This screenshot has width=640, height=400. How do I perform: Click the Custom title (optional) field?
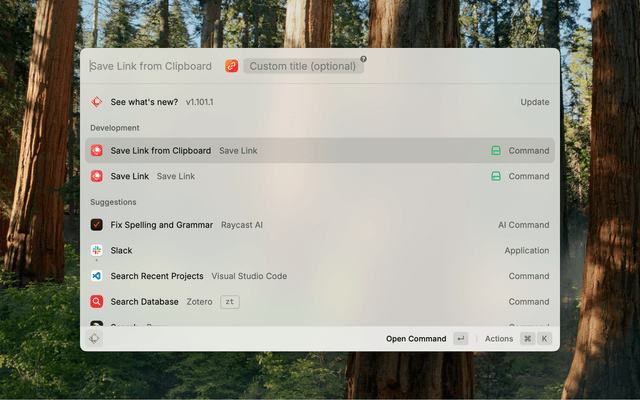click(302, 66)
